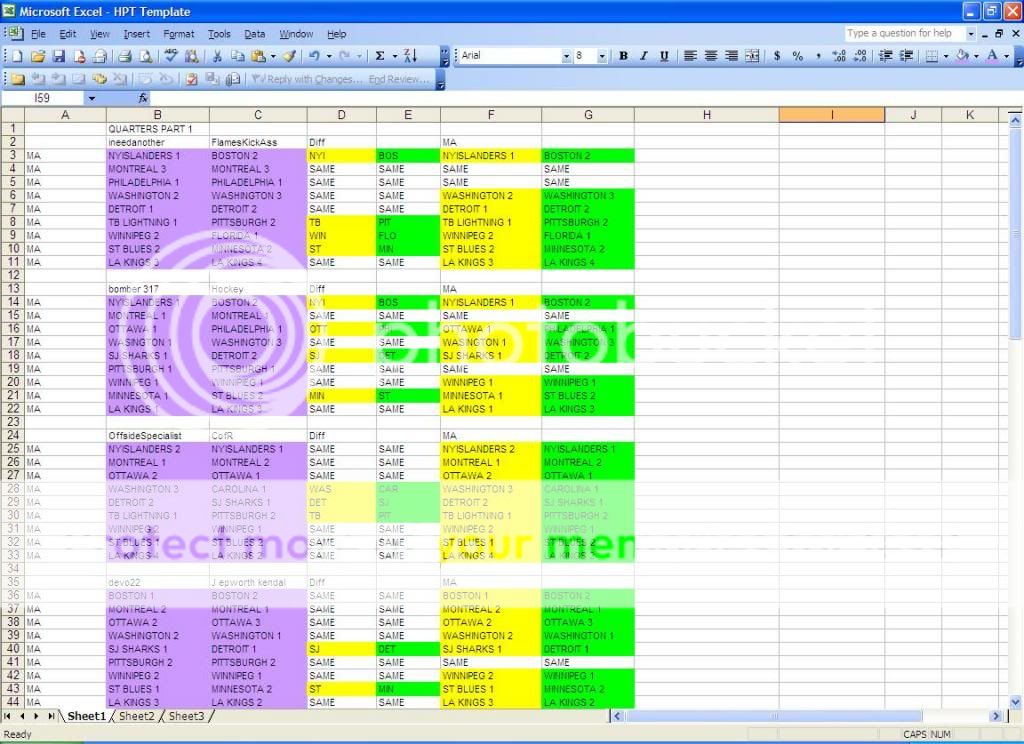
Task: Select the Format Painter brush
Action: coord(289,56)
